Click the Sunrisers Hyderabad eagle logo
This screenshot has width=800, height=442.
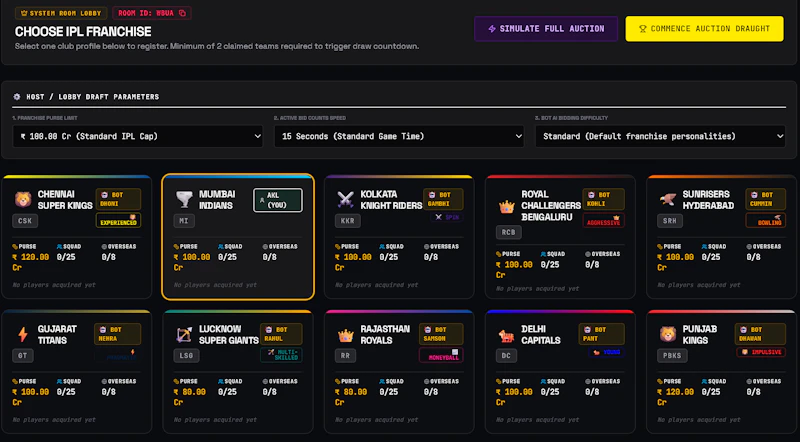(x=668, y=199)
